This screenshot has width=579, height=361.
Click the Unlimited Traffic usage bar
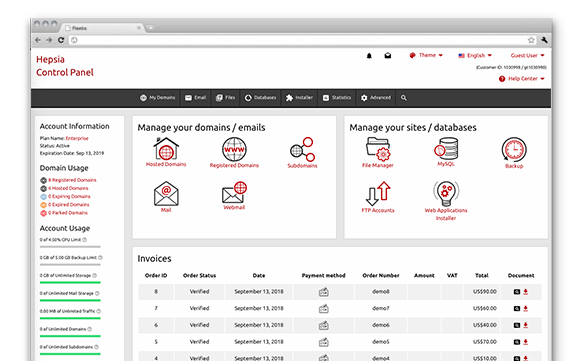pos(70,318)
